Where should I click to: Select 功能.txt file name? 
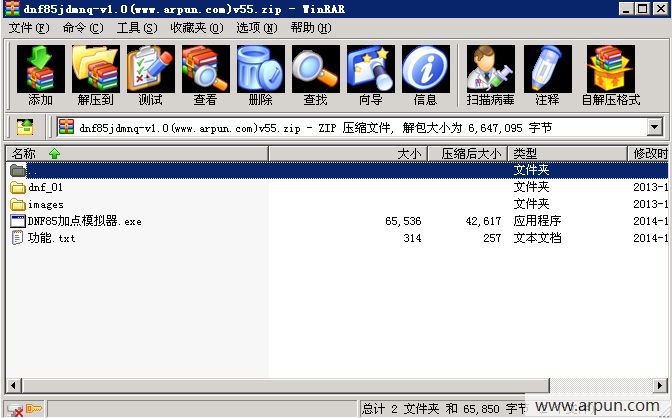pos(51,238)
